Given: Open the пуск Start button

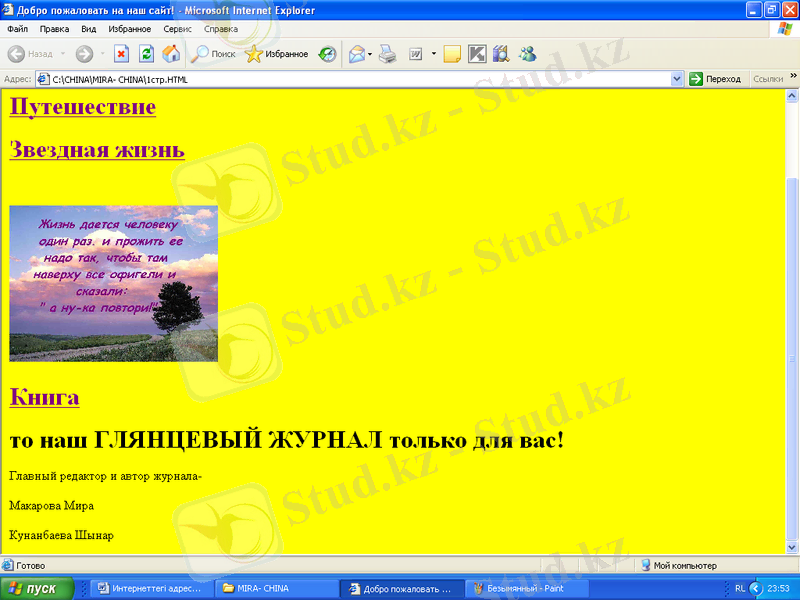Looking at the screenshot, I should point(37,588).
